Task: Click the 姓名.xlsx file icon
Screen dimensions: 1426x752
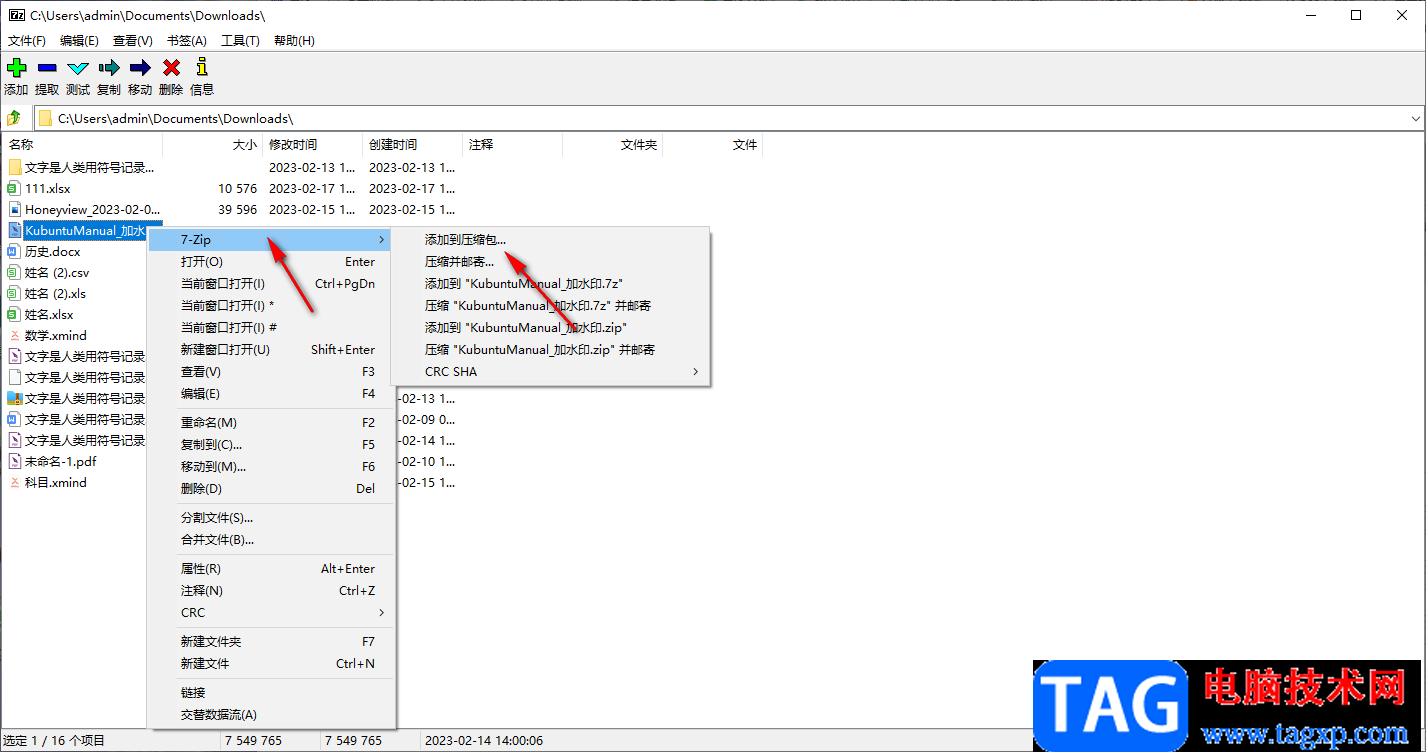Action: coord(14,314)
